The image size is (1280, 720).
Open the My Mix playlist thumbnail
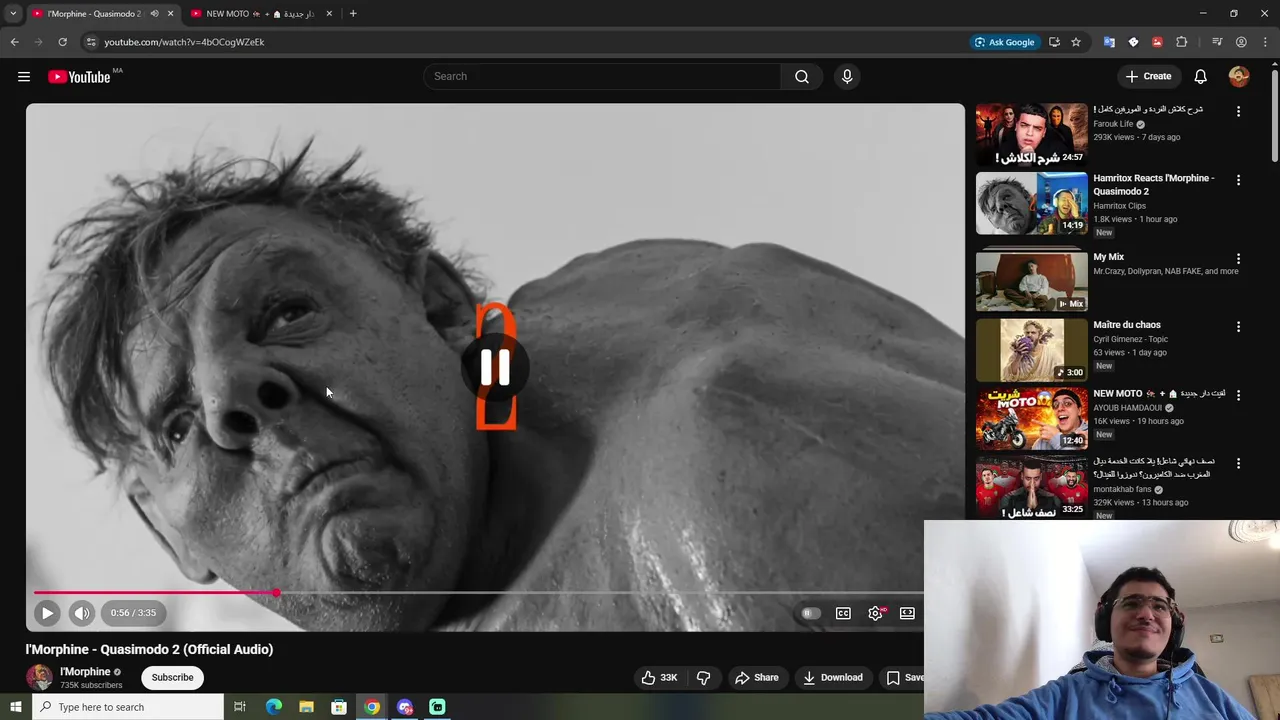(x=1031, y=281)
